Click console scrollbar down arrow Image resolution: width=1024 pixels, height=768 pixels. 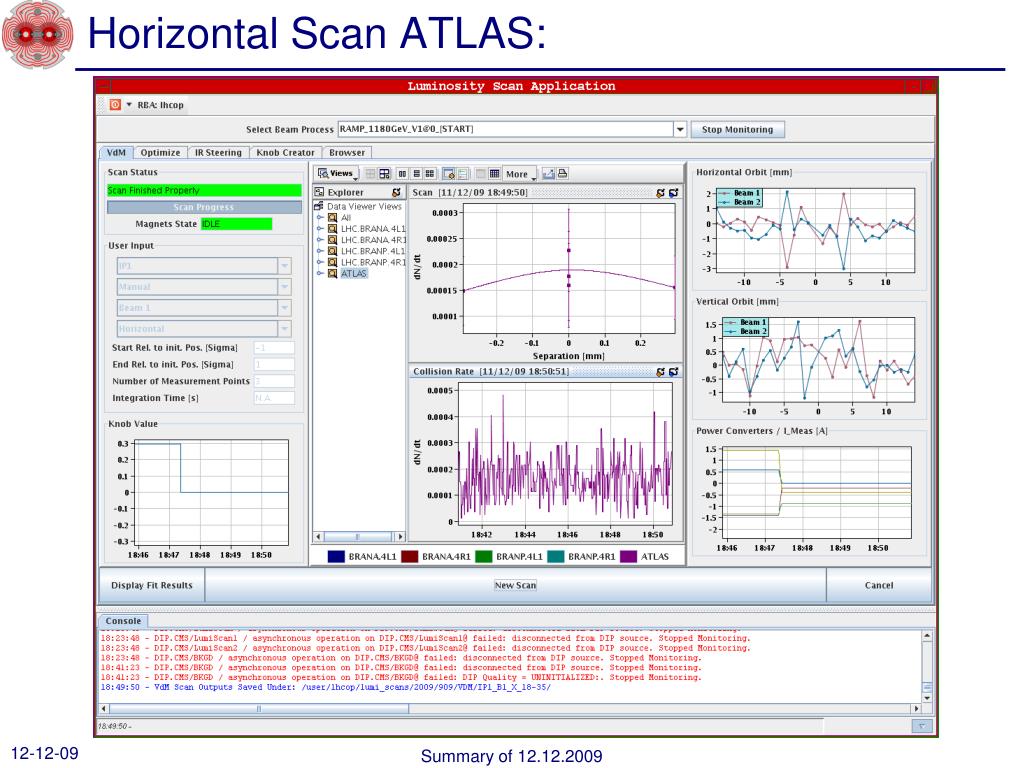[927, 698]
